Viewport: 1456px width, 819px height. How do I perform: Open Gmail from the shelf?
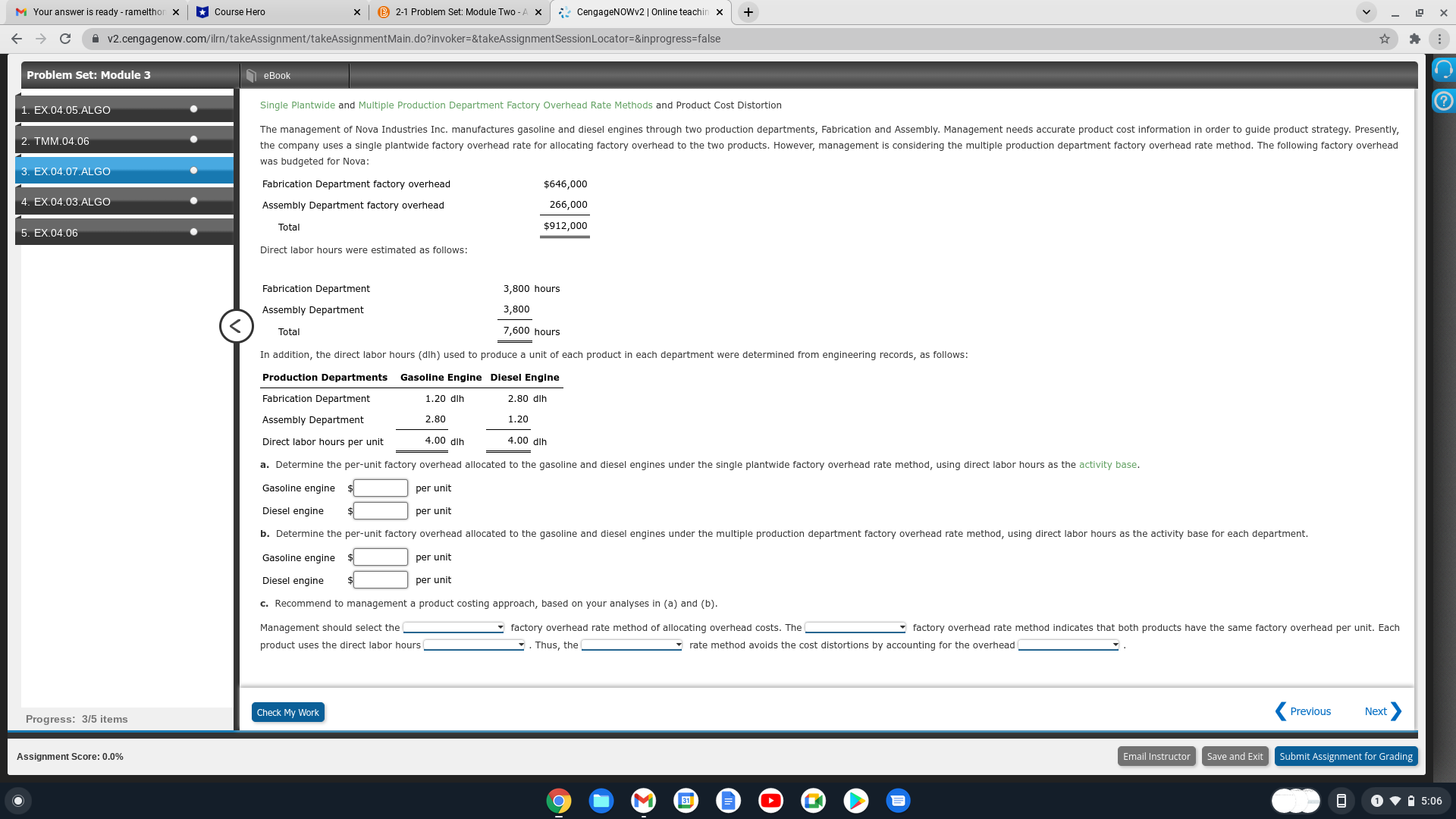pos(643,801)
